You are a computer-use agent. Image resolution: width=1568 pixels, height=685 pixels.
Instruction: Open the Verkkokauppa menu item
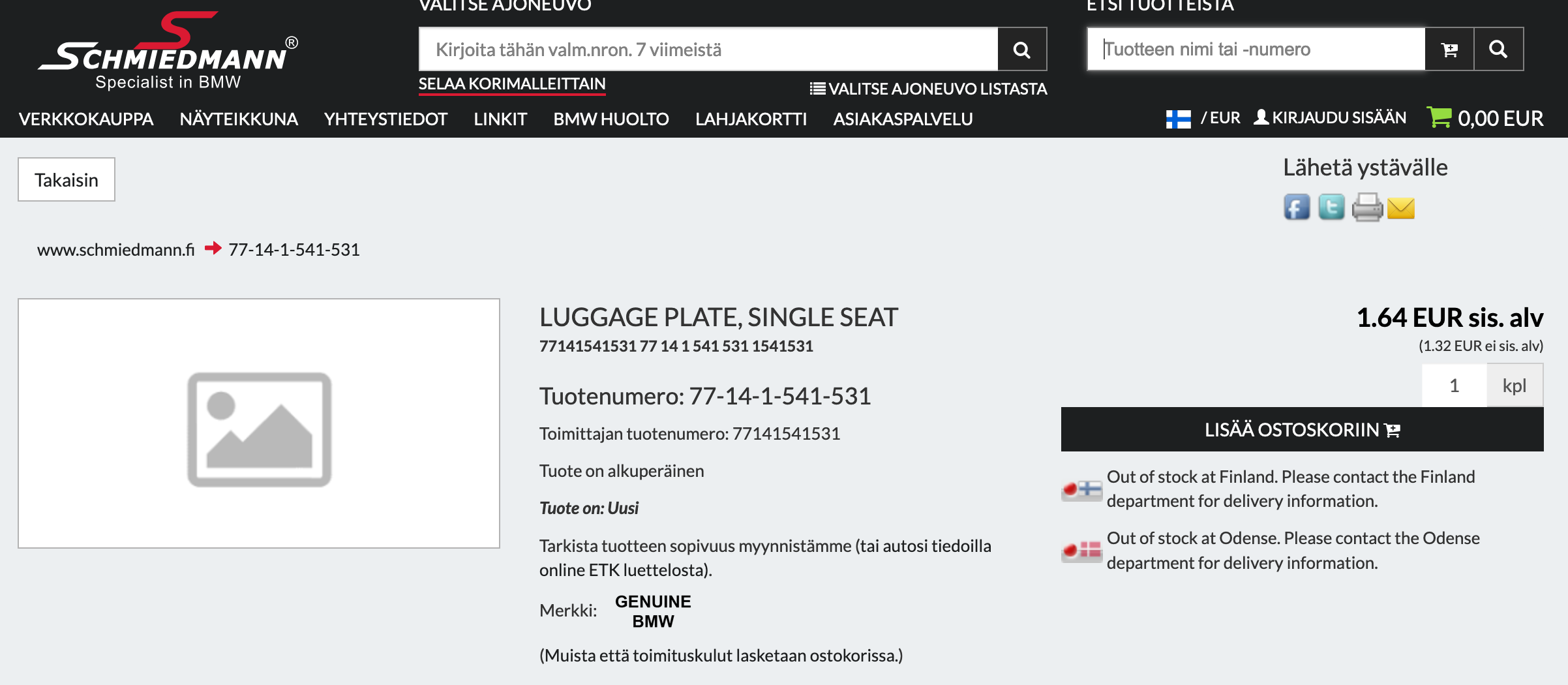click(x=86, y=119)
